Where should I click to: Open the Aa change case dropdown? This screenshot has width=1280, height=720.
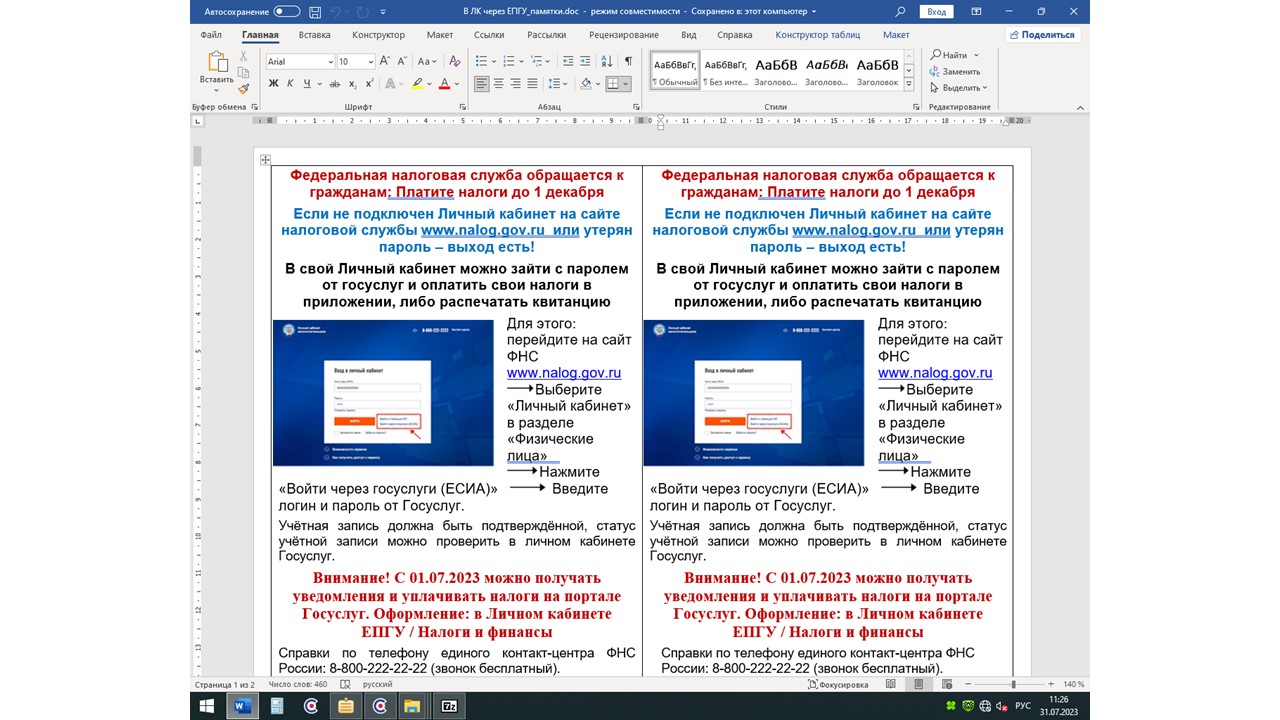[428, 62]
